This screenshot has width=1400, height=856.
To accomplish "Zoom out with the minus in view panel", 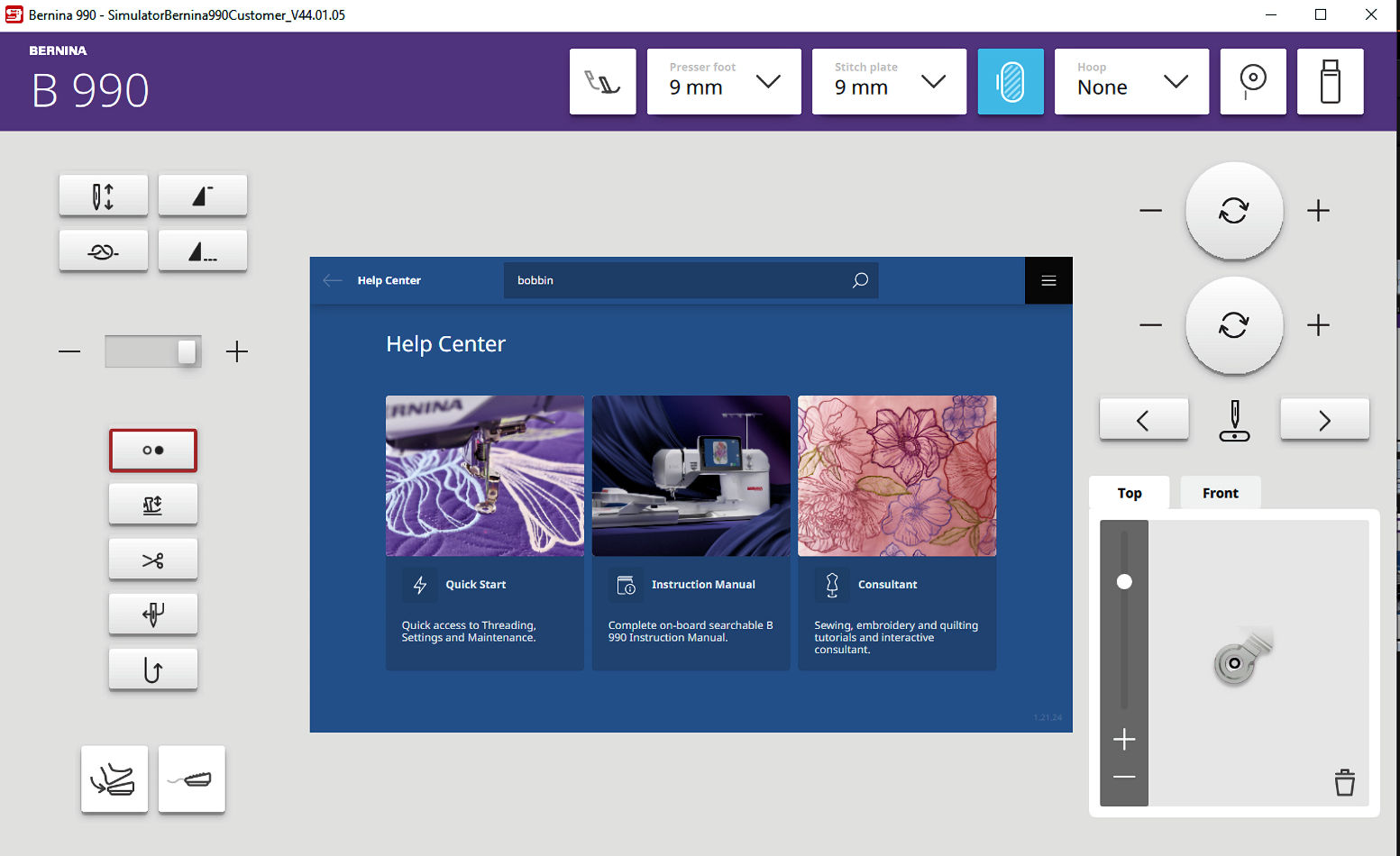I will [x=1124, y=777].
